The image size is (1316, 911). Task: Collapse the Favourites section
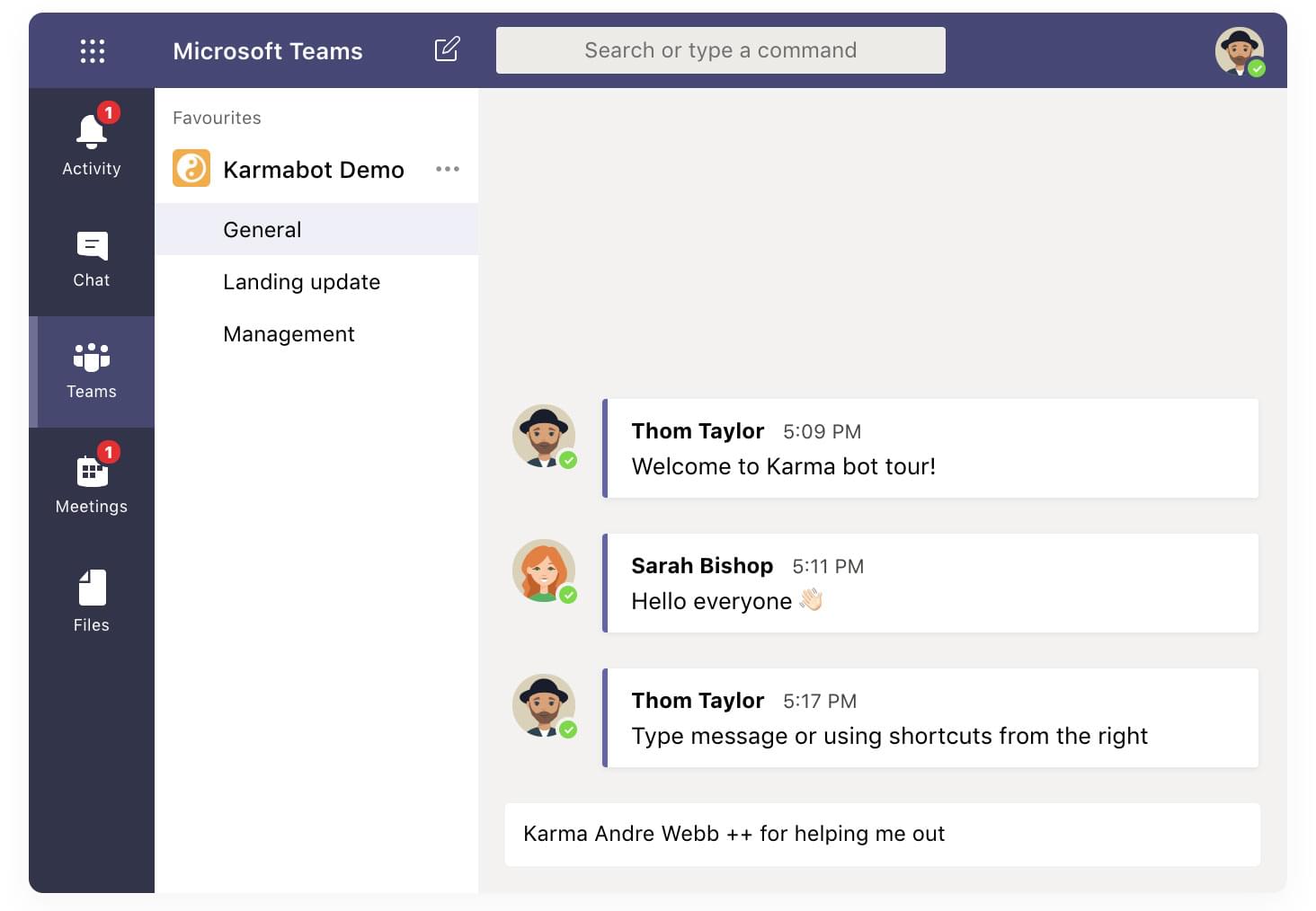[216, 118]
